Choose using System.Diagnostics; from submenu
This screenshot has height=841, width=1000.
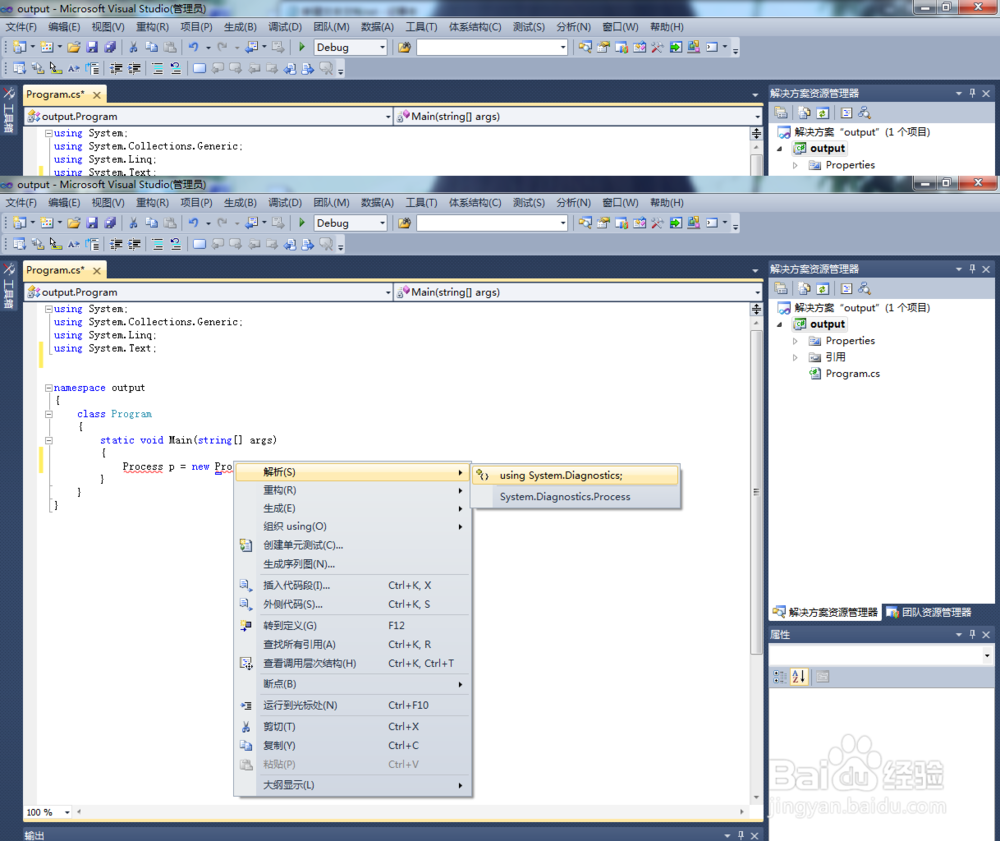click(576, 476)
